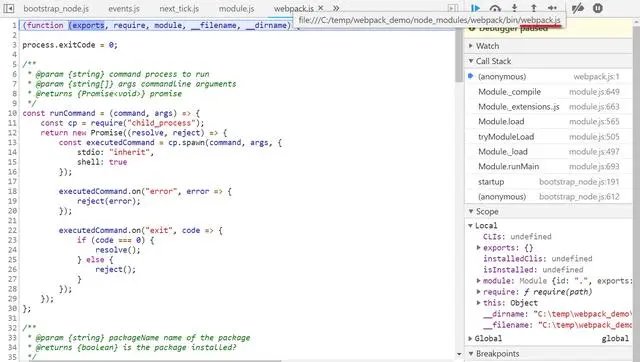Click the CLIs: undefined variable
The width and height of the screenshot is (640, 362).
(x=517, y=237)
